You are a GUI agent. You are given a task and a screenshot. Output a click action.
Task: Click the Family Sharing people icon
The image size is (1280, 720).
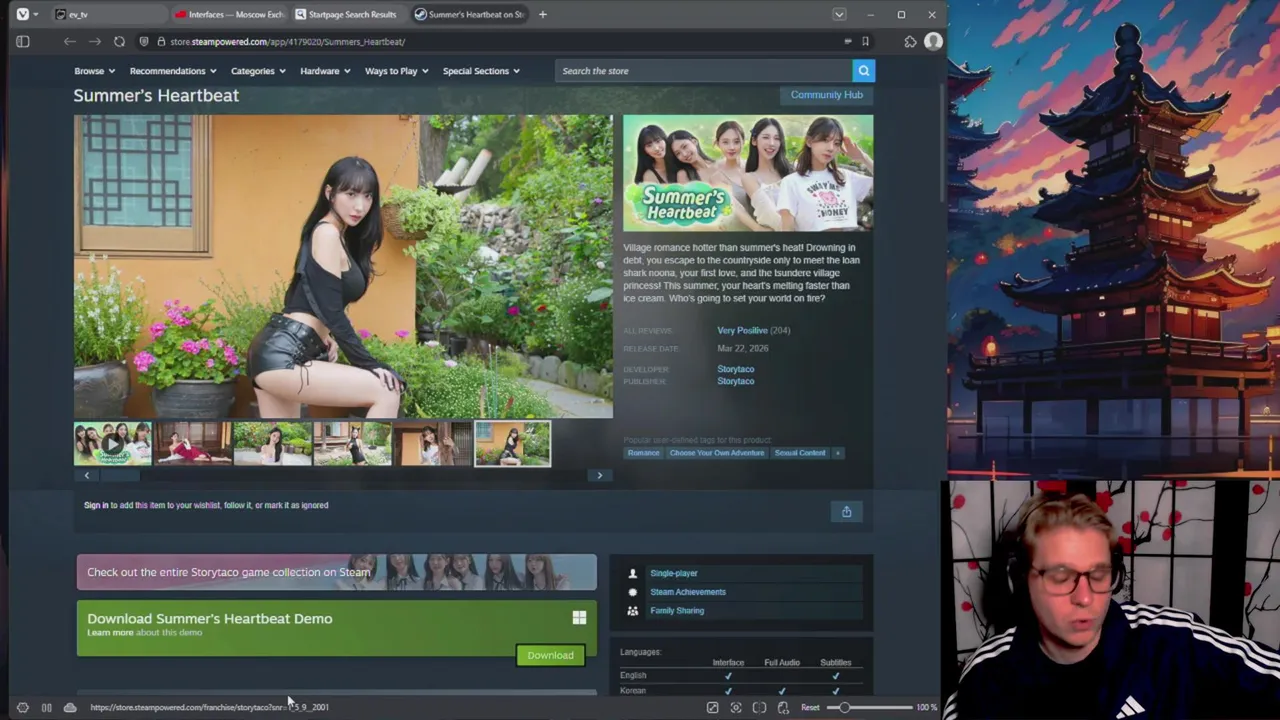(632, 610)
